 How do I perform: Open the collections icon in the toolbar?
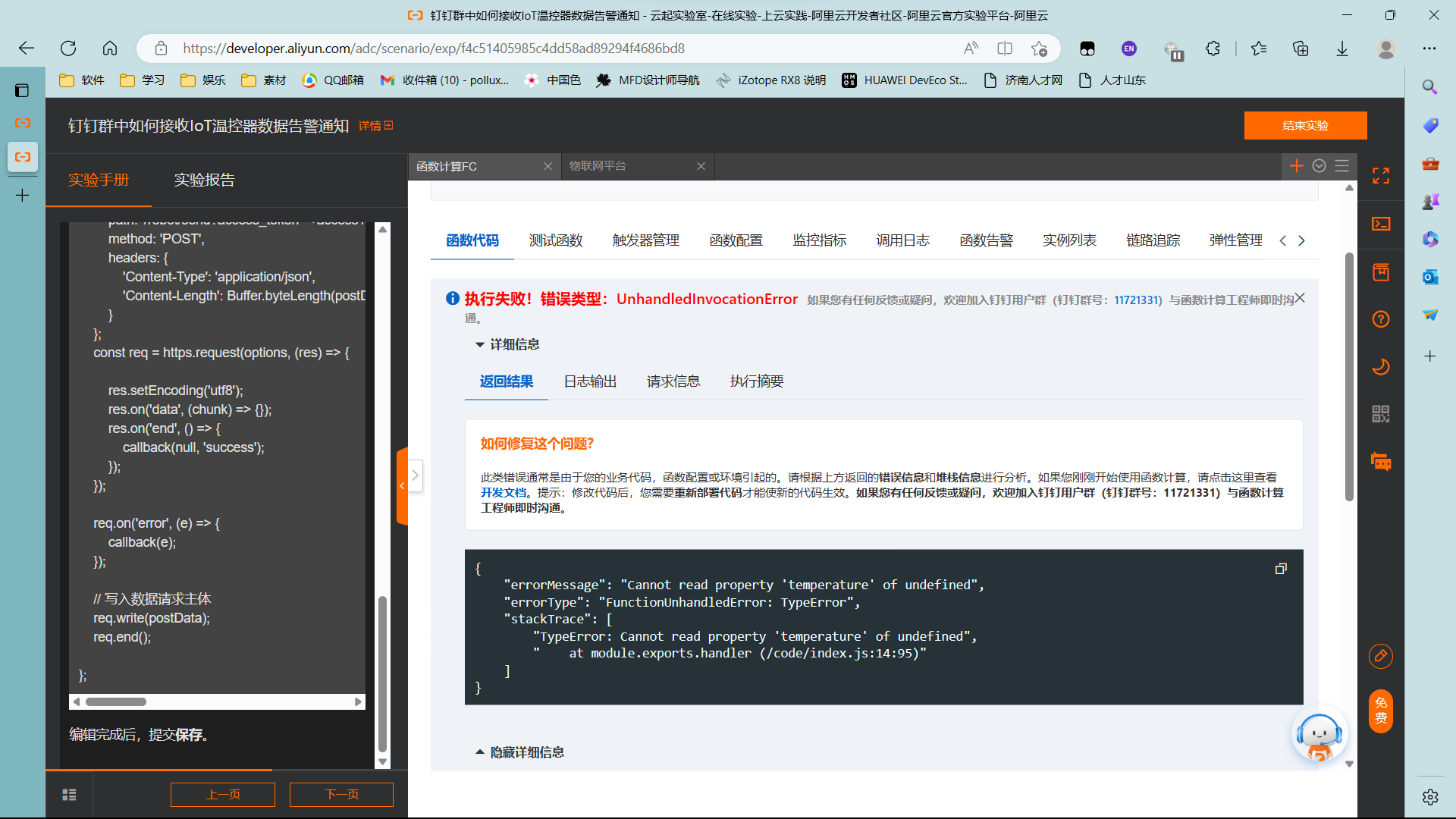point(1301,49)
